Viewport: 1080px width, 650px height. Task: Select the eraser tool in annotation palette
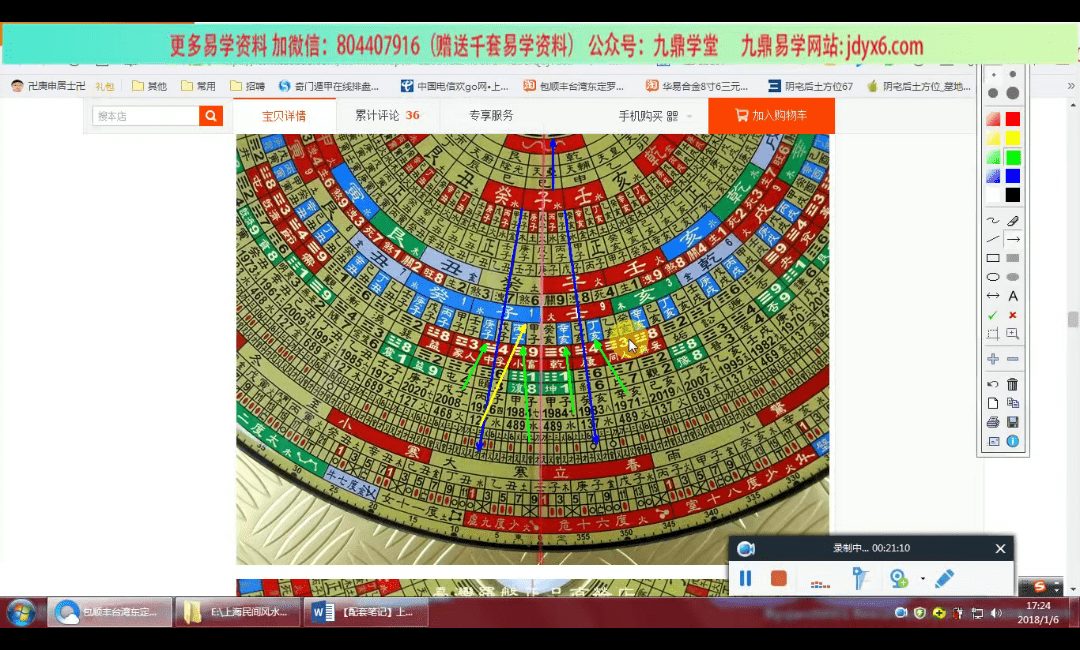pyautogui.click(x=1013, y=221)
